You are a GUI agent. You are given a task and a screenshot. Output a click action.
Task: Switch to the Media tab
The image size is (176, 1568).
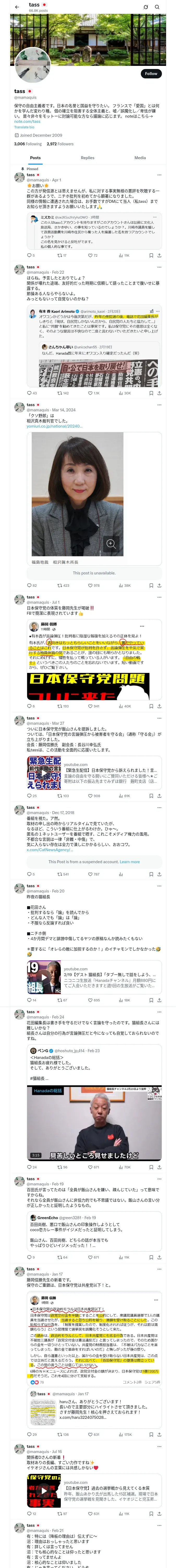tap(140, 158)
